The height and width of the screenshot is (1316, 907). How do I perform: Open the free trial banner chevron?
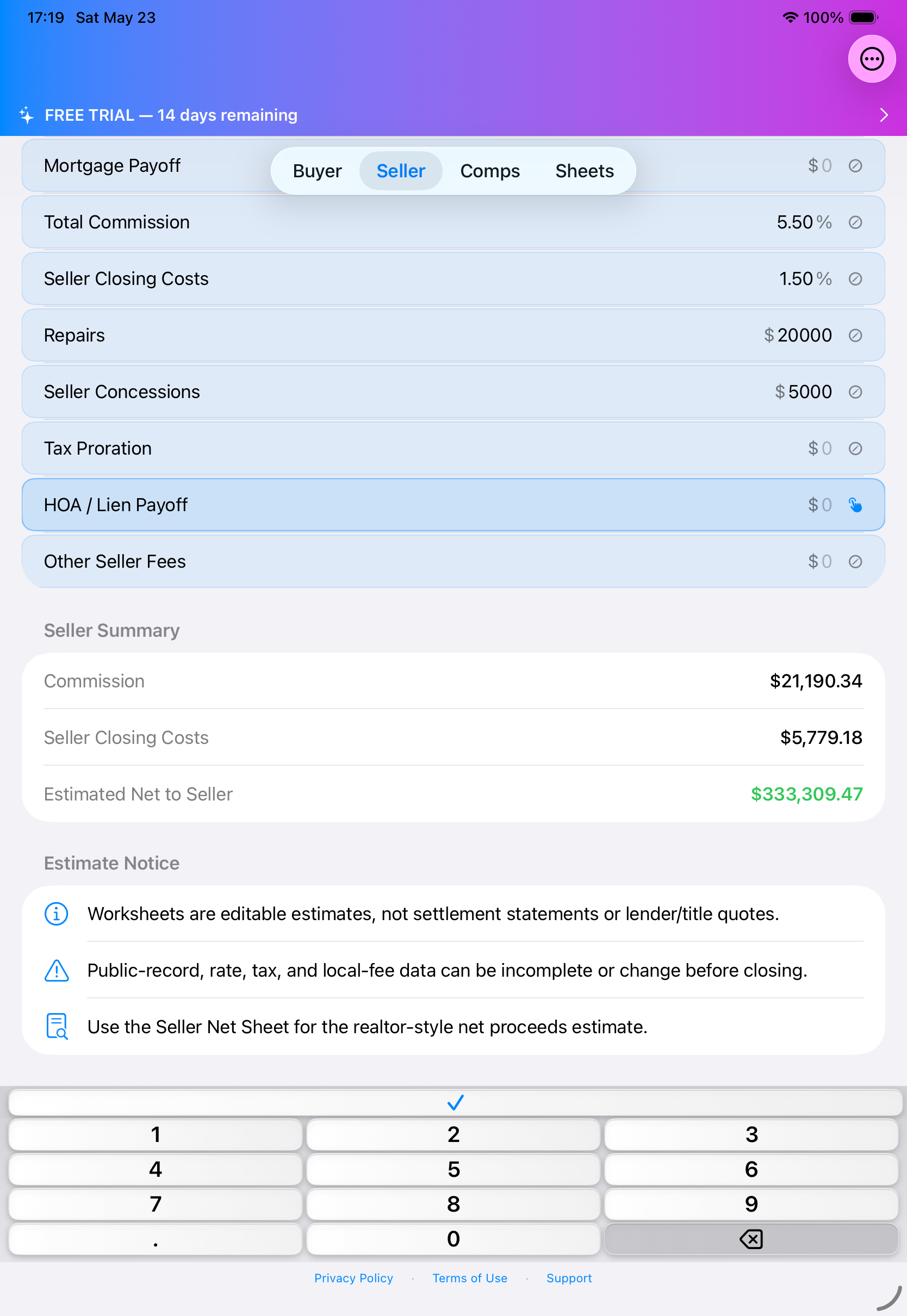click(x=884, y=115)
